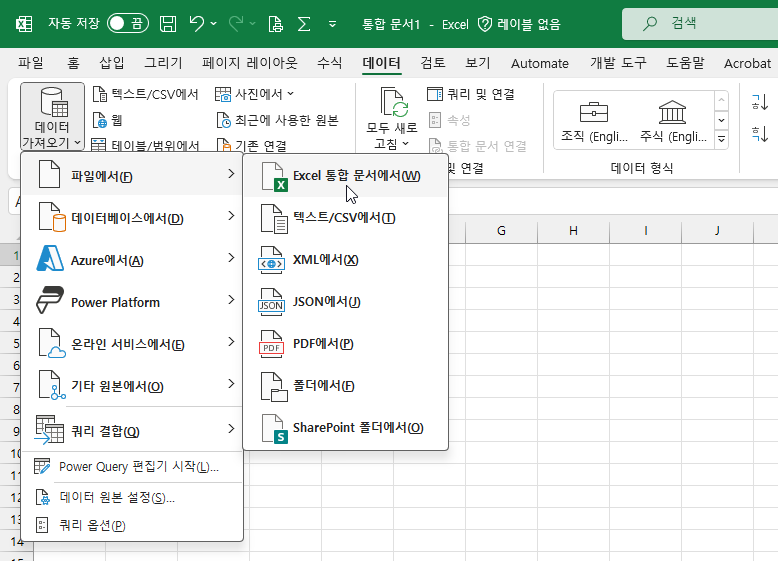Image resolution: width=778 pixels, height=561 pixels.
Task: Click the AutoSum sigma icon in title bar
Action: (304, 23)
